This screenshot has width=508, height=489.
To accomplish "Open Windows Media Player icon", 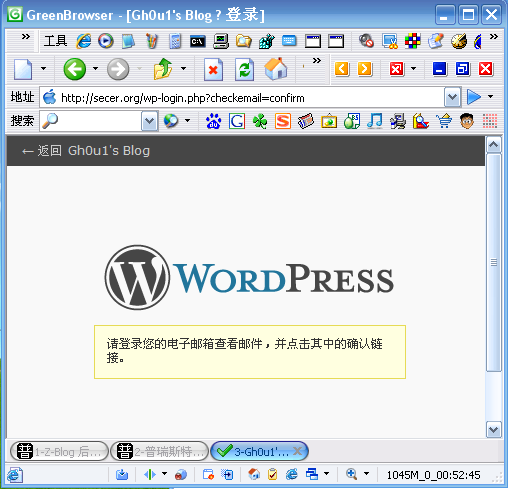I will pyautogui.click(x=106, y=41).
